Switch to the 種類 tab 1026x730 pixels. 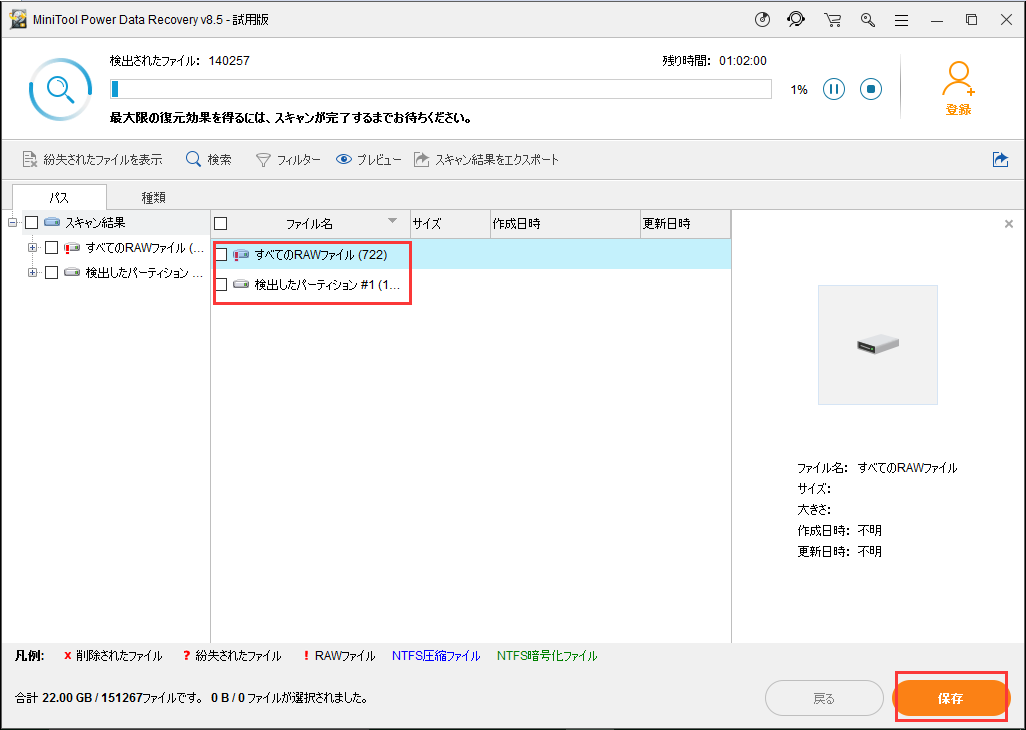(x=153, y=197)
